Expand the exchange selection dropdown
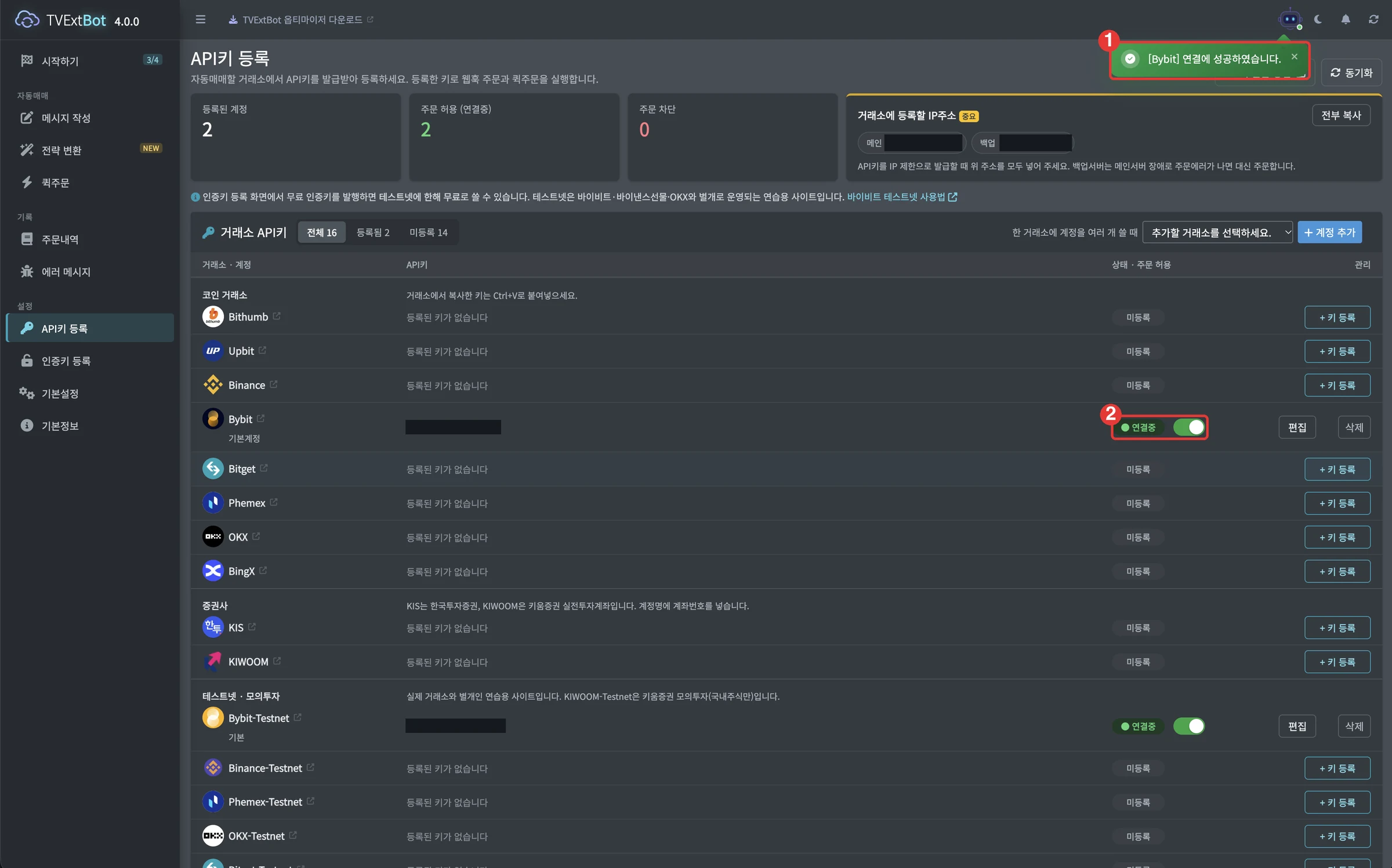 [1217, 233]
